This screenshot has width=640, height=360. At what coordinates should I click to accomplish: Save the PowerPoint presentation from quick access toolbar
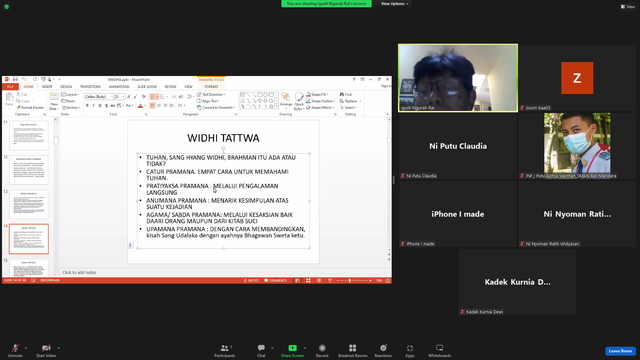coord(15,79)
